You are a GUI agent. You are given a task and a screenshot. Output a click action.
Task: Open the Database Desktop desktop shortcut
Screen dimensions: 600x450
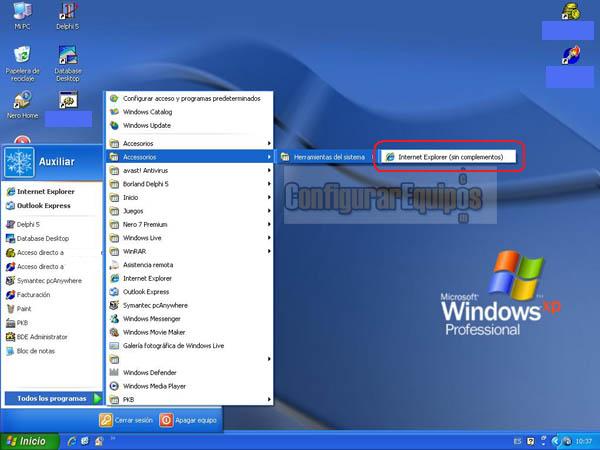pyautogui.click(x=68, y=64)
